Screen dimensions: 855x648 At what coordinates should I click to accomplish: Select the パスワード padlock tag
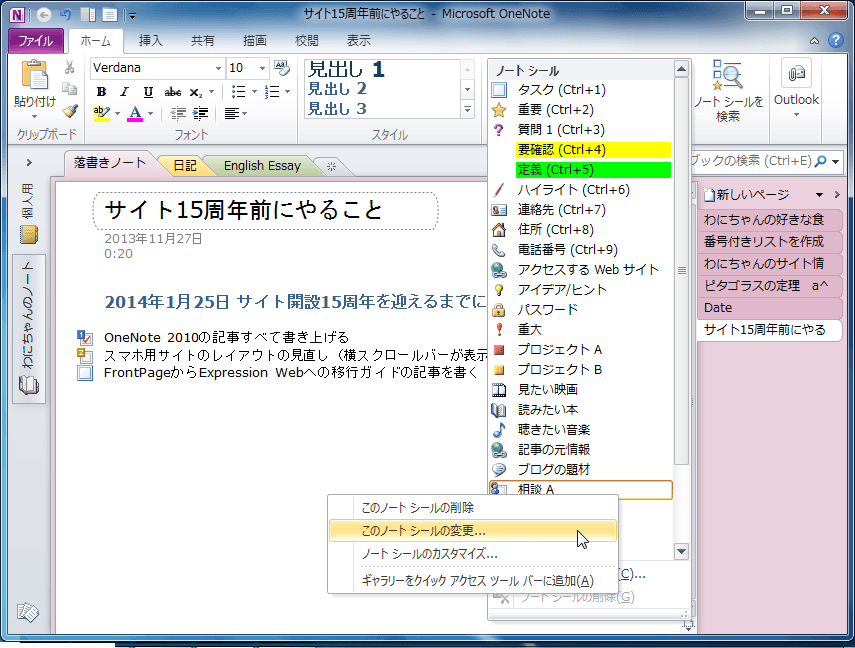581,310
